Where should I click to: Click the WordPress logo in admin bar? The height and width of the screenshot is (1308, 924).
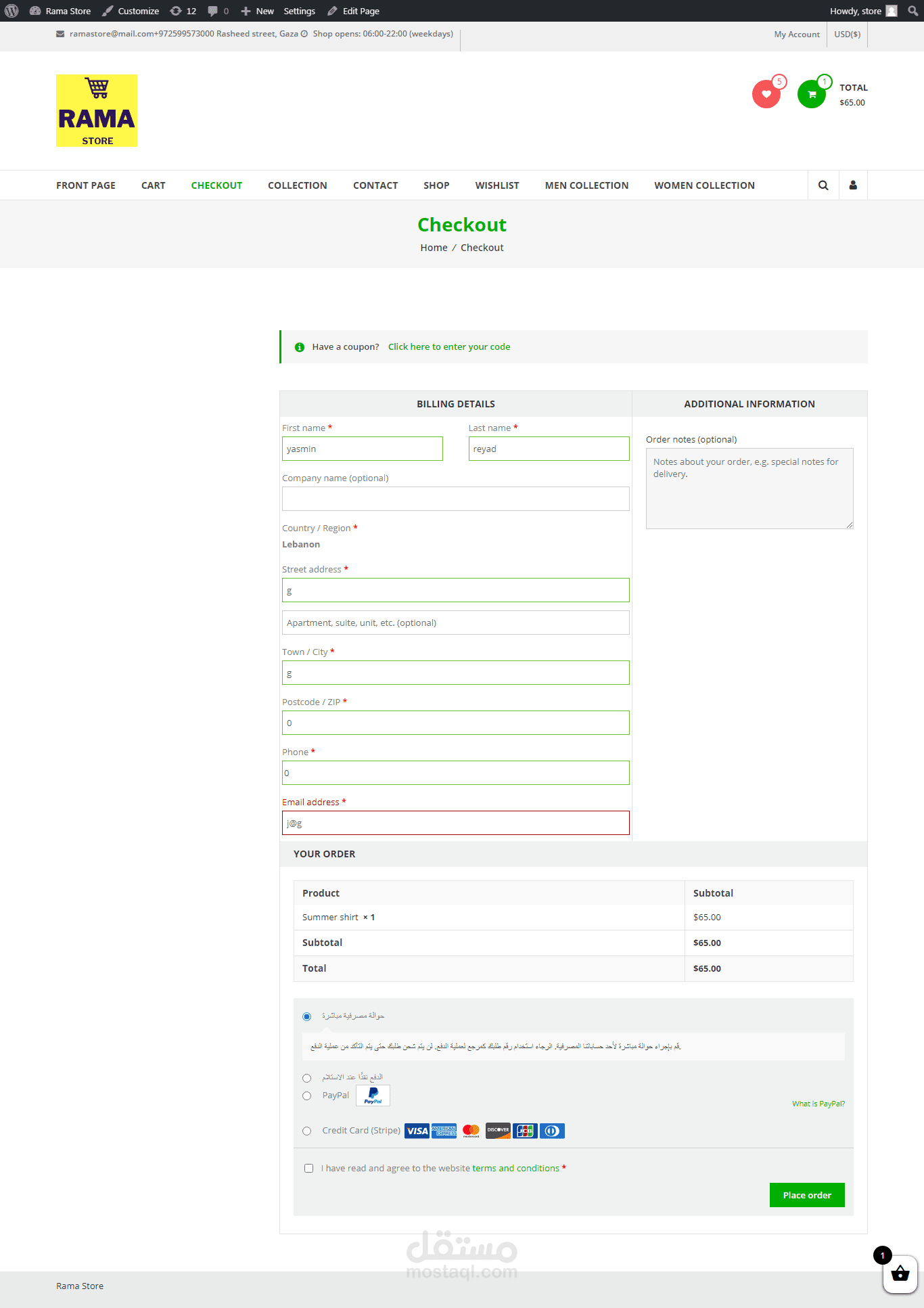[11, 11]
